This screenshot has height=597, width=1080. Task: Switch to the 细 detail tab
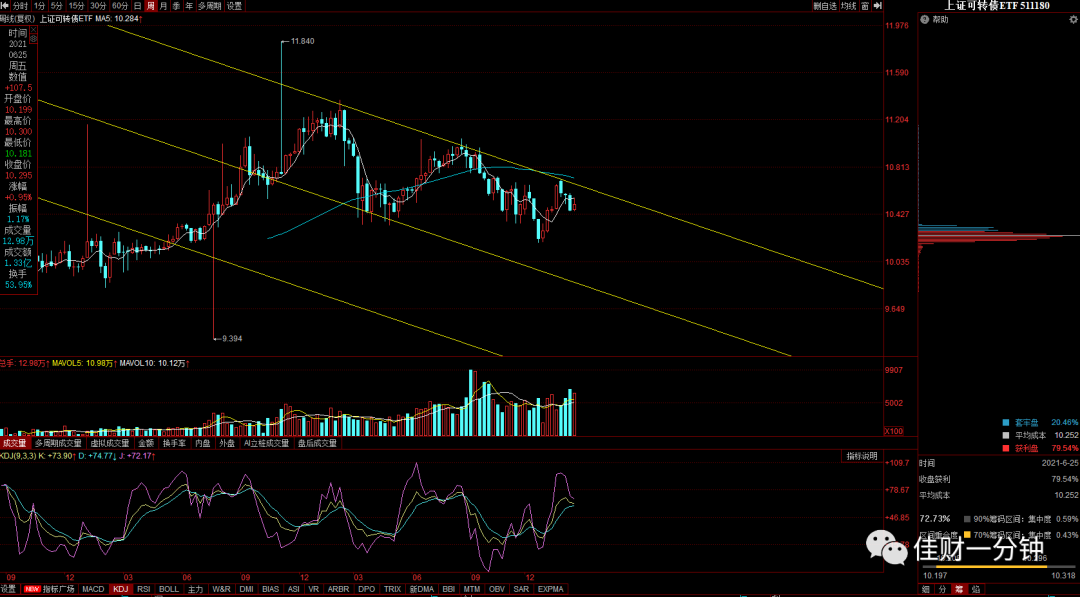pos(926,589)
